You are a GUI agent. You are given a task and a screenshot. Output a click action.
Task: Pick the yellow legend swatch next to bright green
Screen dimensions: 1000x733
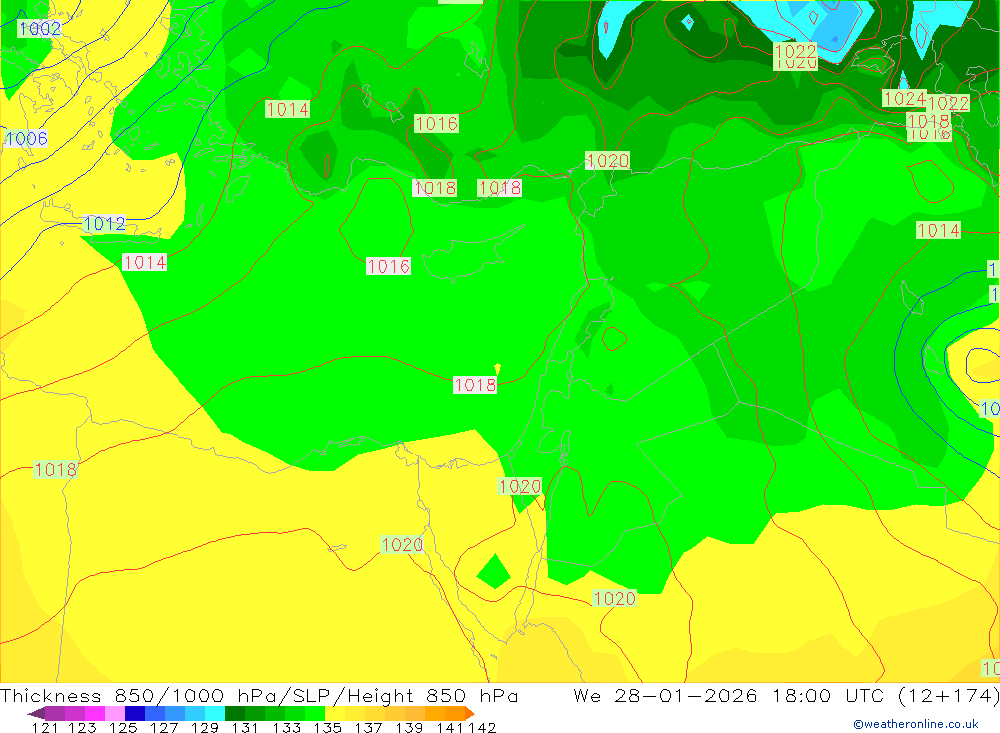pyautogui.click(x=335, y=713)
